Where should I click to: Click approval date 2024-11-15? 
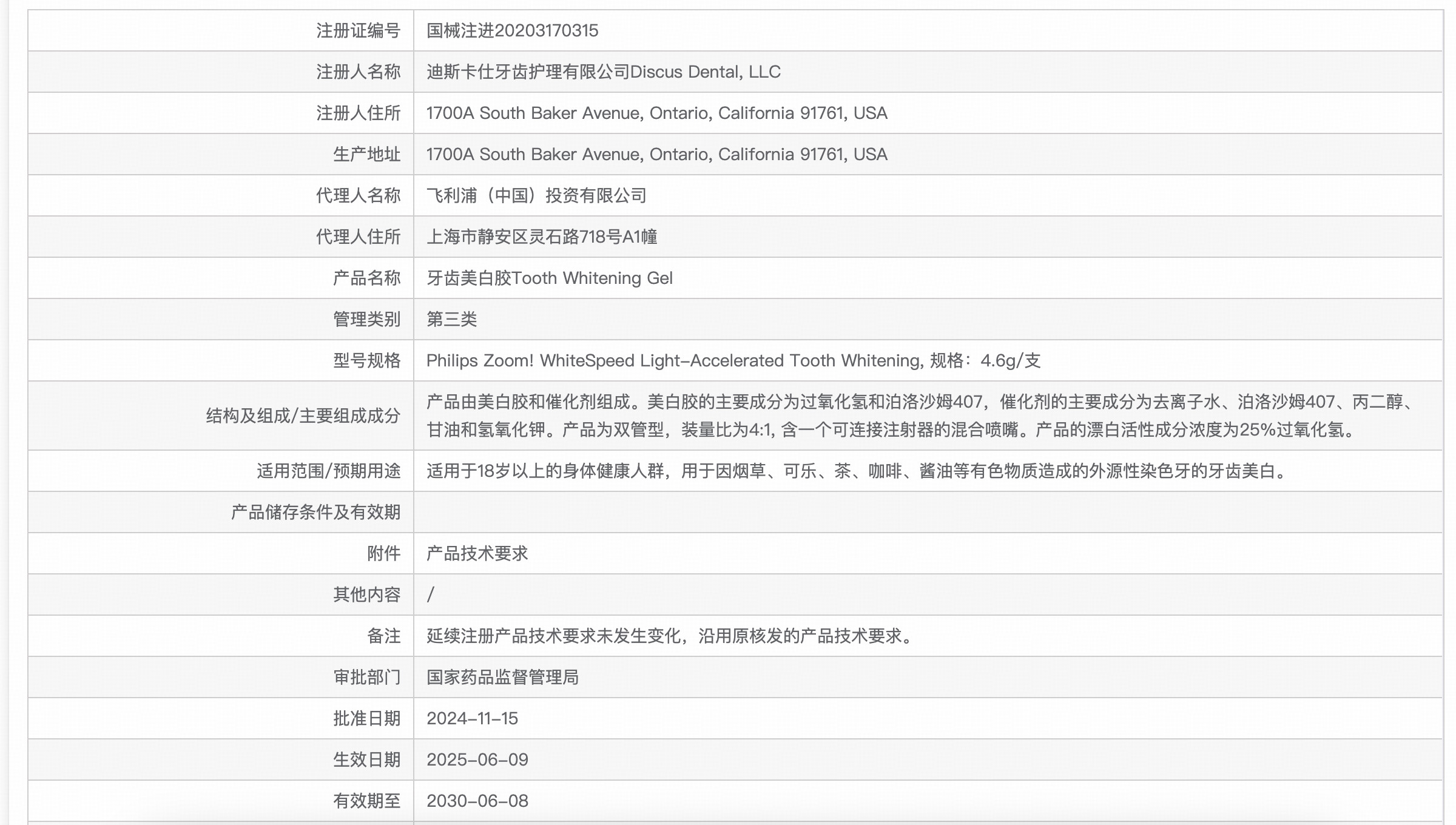pos(472,718)
